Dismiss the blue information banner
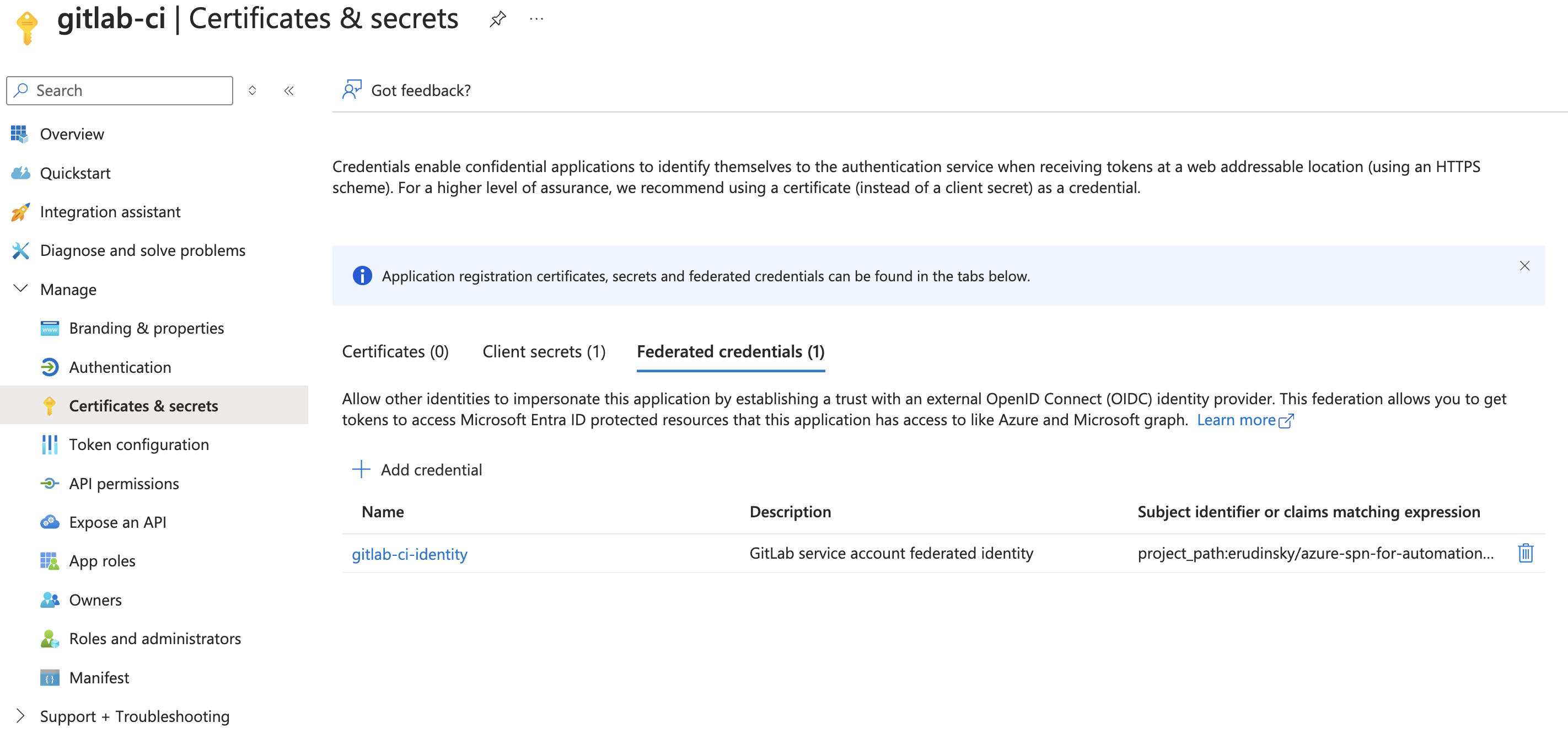 [x=1524, y=266]
